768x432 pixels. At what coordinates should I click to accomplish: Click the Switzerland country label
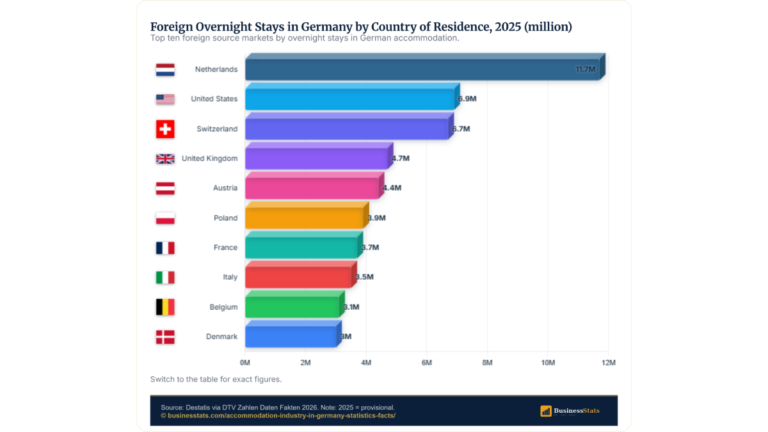(x=217, y=129)
